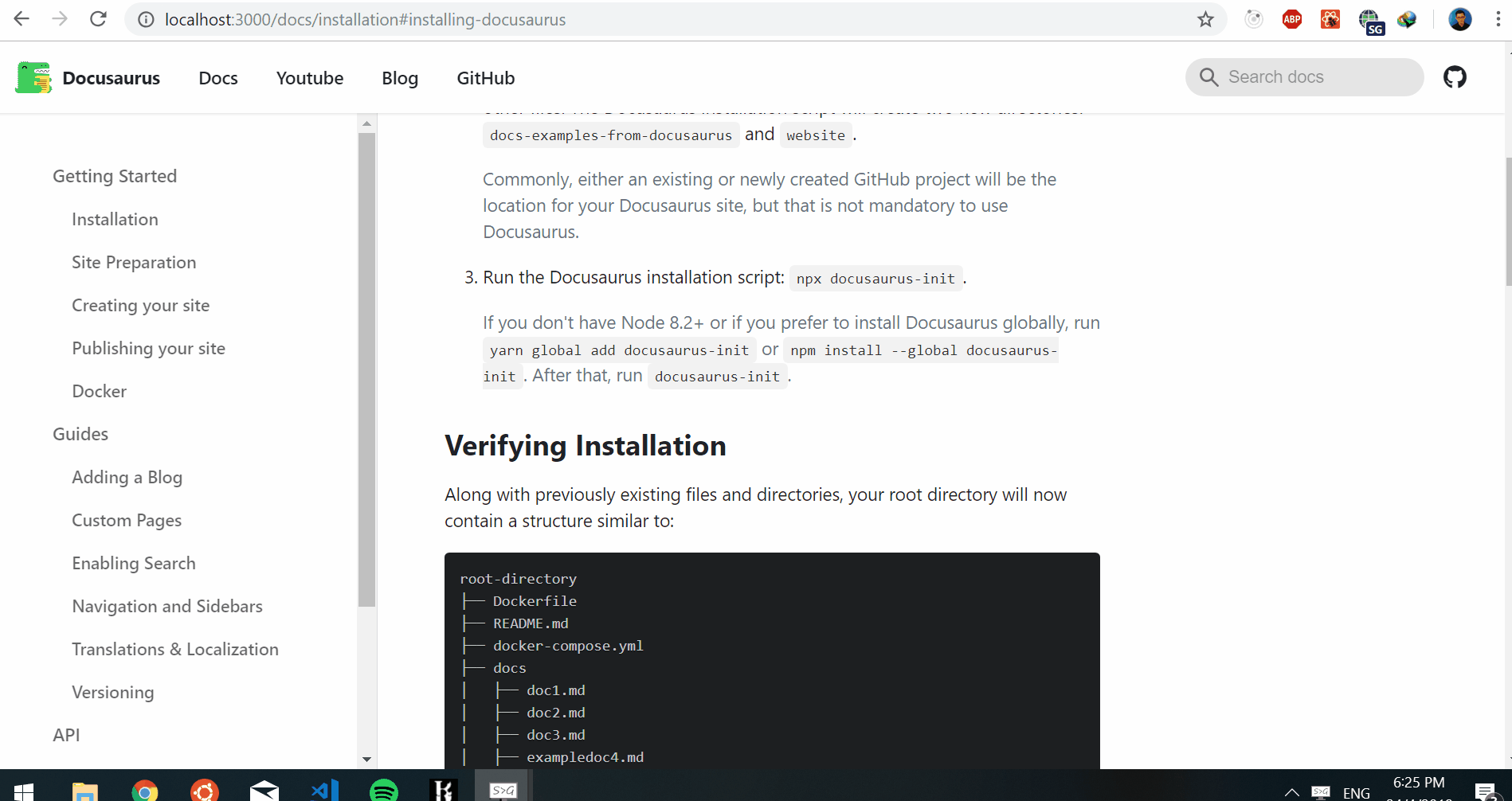Viewport: 1512px width, 801px height.
Task: Open the site info icon in the address bar
Action: pyautogui.click(x=146, y=20)
